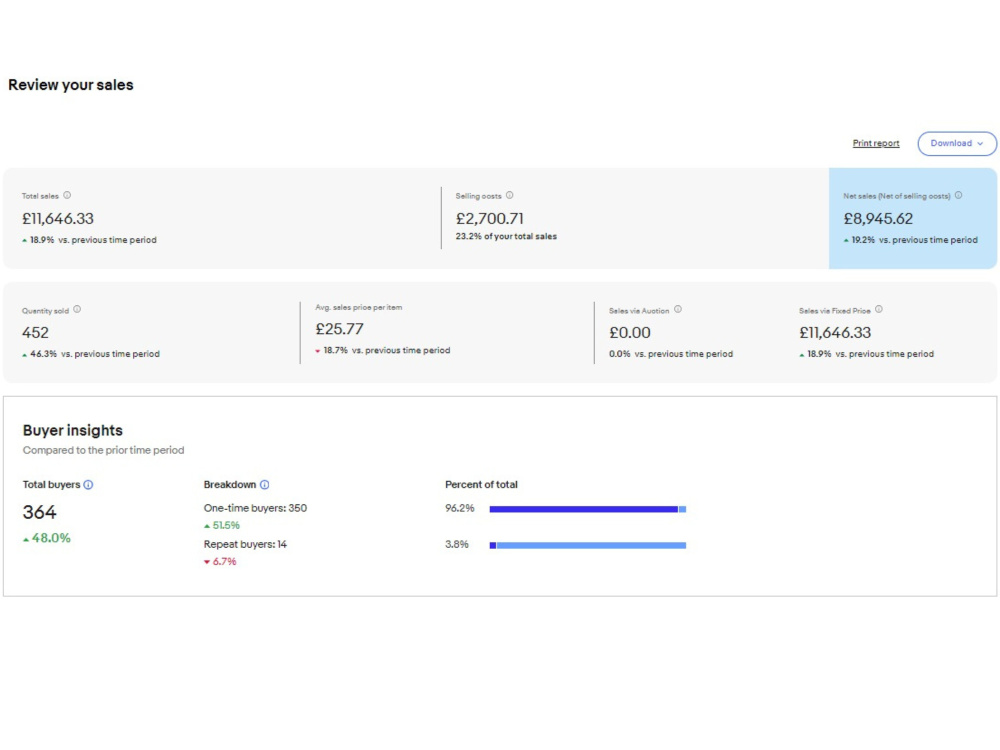Click the Review your sales heading
The height and width of the screenshot is (750, 1000).
pyautogui.click(x=71, y=85)
